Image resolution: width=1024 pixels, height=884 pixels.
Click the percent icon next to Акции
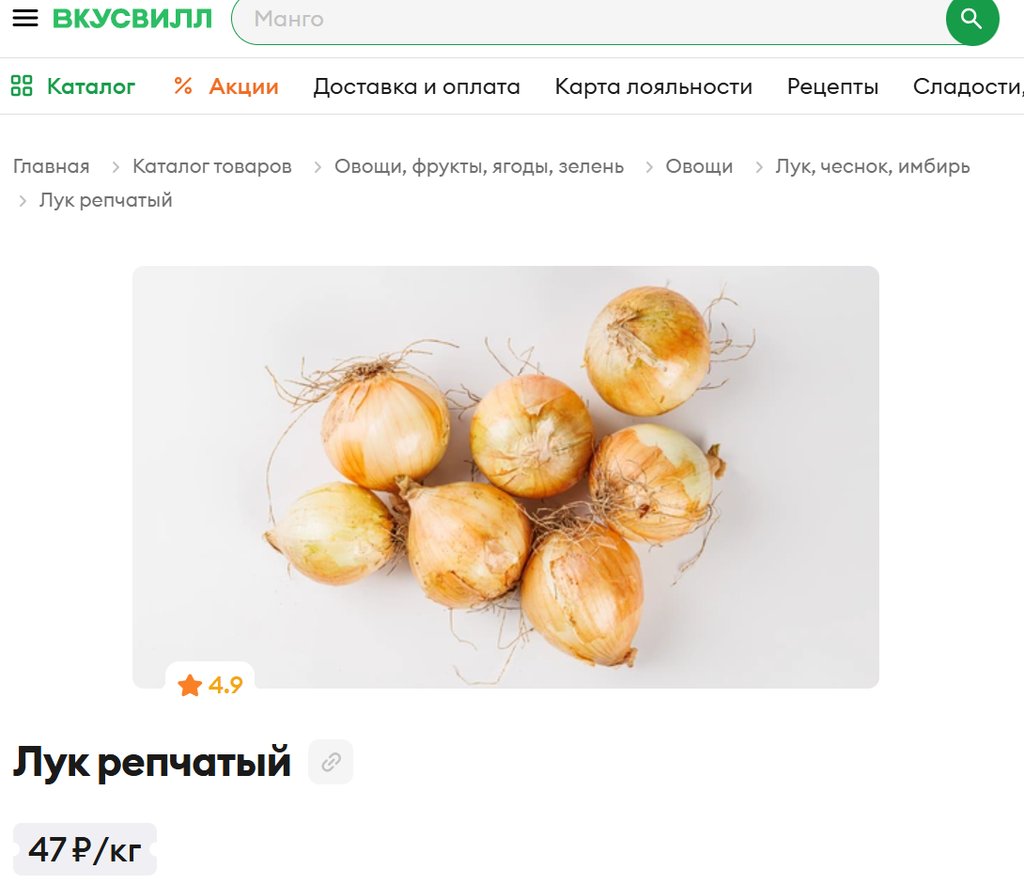tap(183, 86)
